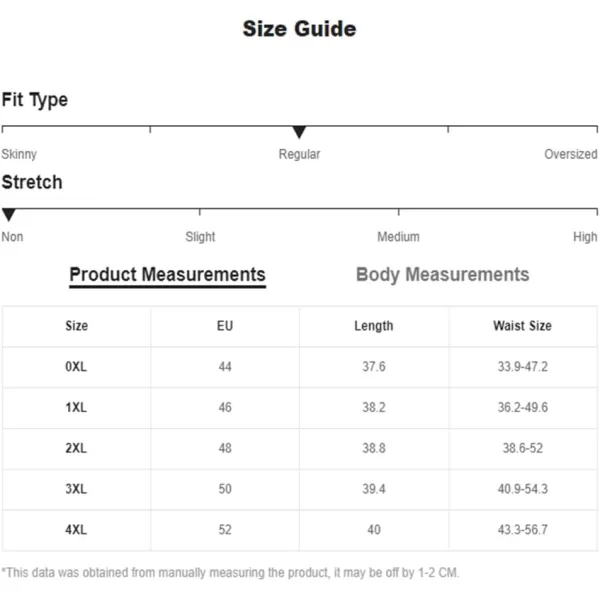The width and height of the screenshot is (600, 600).
Task: Click the Waist Size column header
Action: [522, 326]
